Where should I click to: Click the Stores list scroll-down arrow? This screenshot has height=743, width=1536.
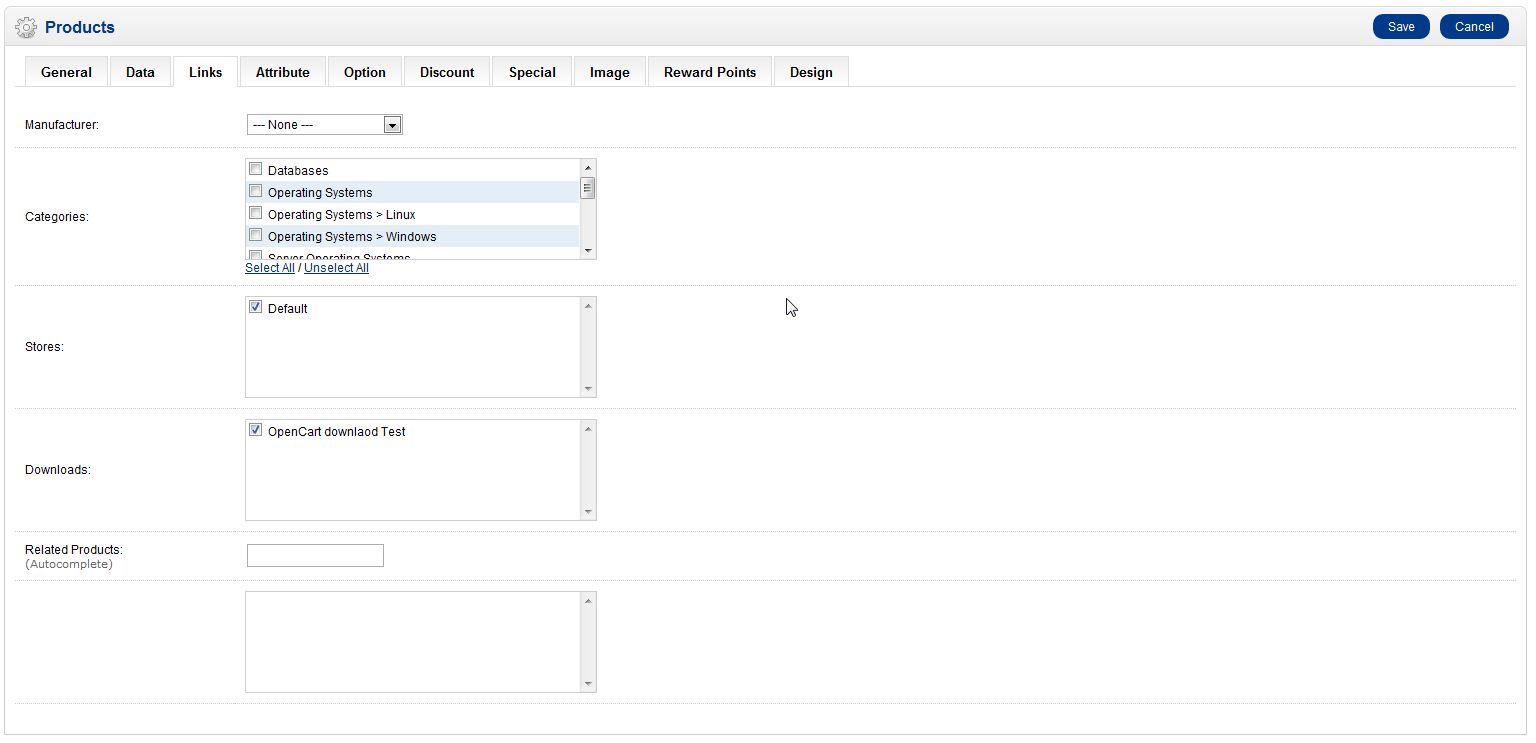coord(588,388)
